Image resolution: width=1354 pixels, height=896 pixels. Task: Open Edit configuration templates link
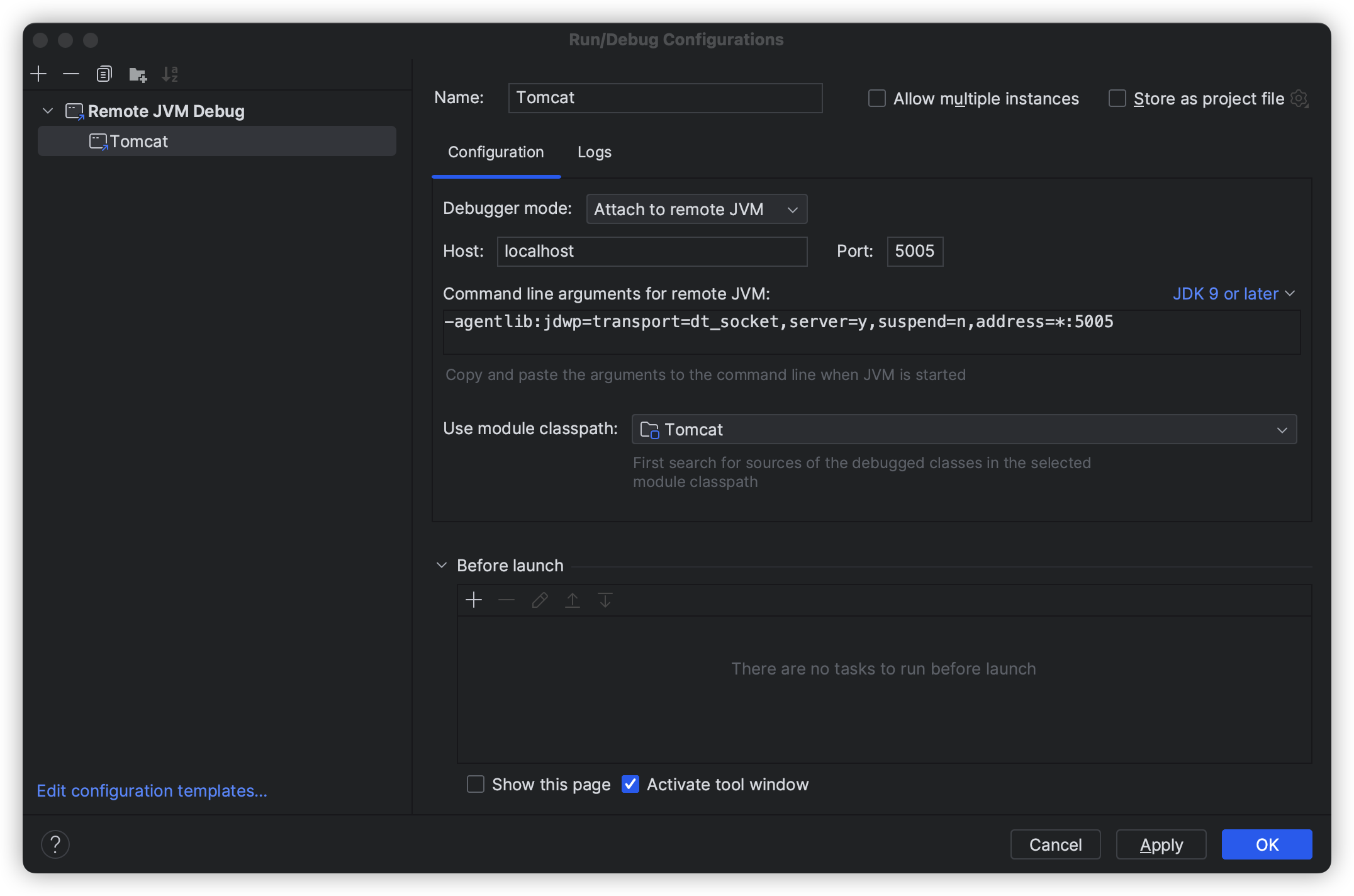152,791
